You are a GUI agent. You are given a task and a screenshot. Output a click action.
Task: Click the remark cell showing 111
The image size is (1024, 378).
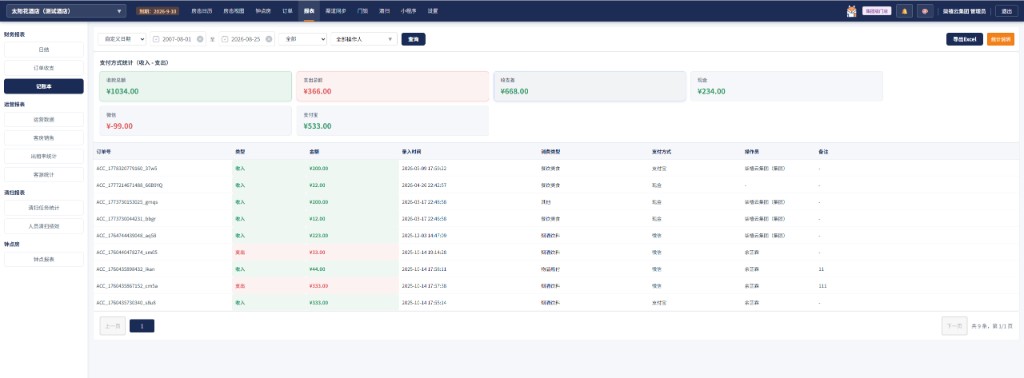coord(822,286)
